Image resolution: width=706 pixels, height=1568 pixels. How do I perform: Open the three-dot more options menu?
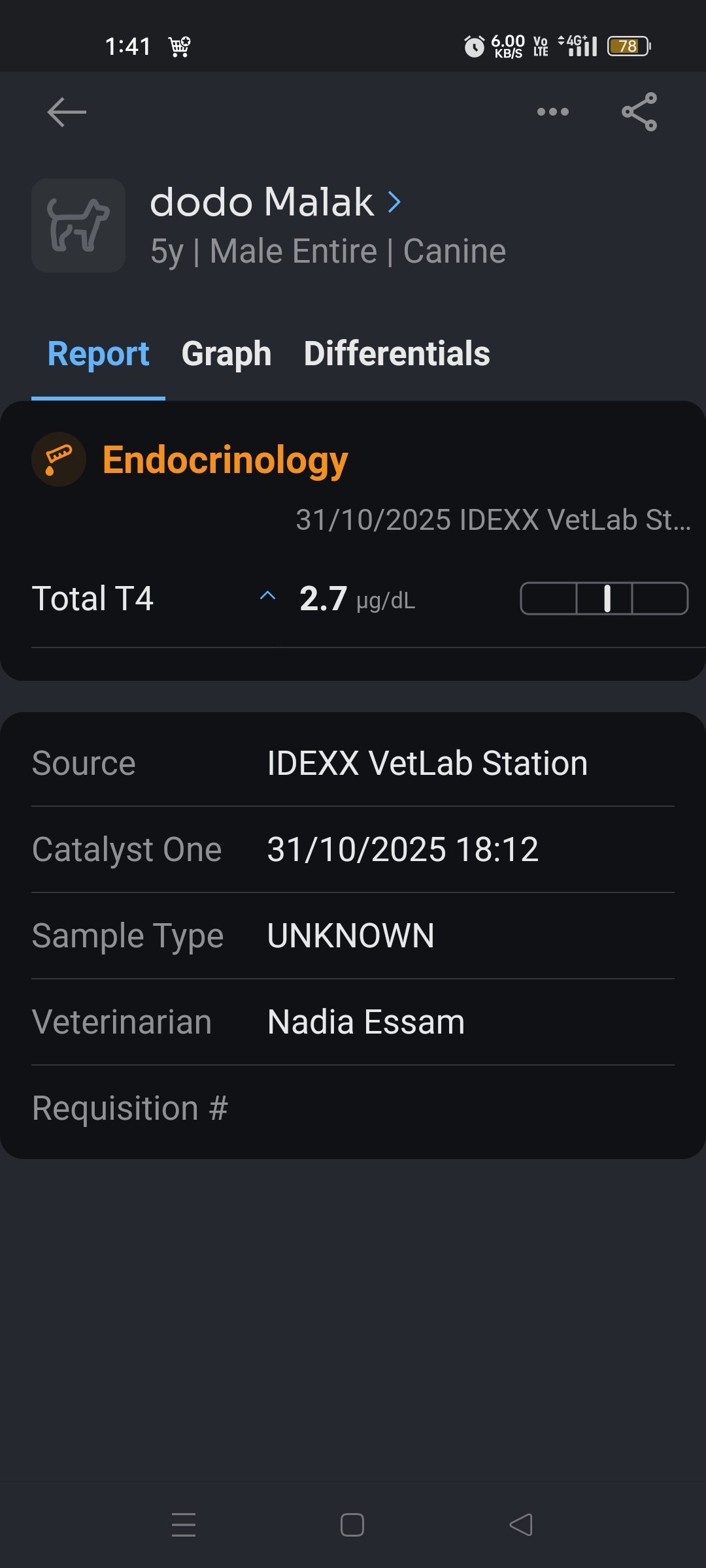coord(552,112)
